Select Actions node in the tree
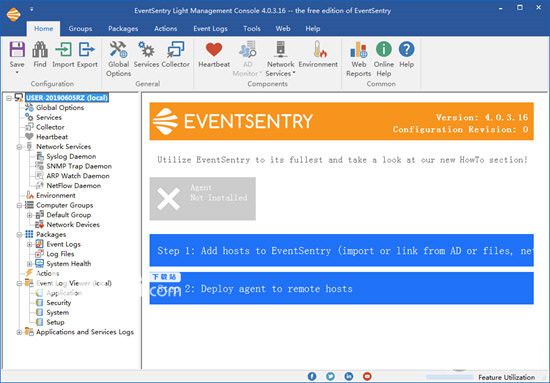 pos(47,273)
